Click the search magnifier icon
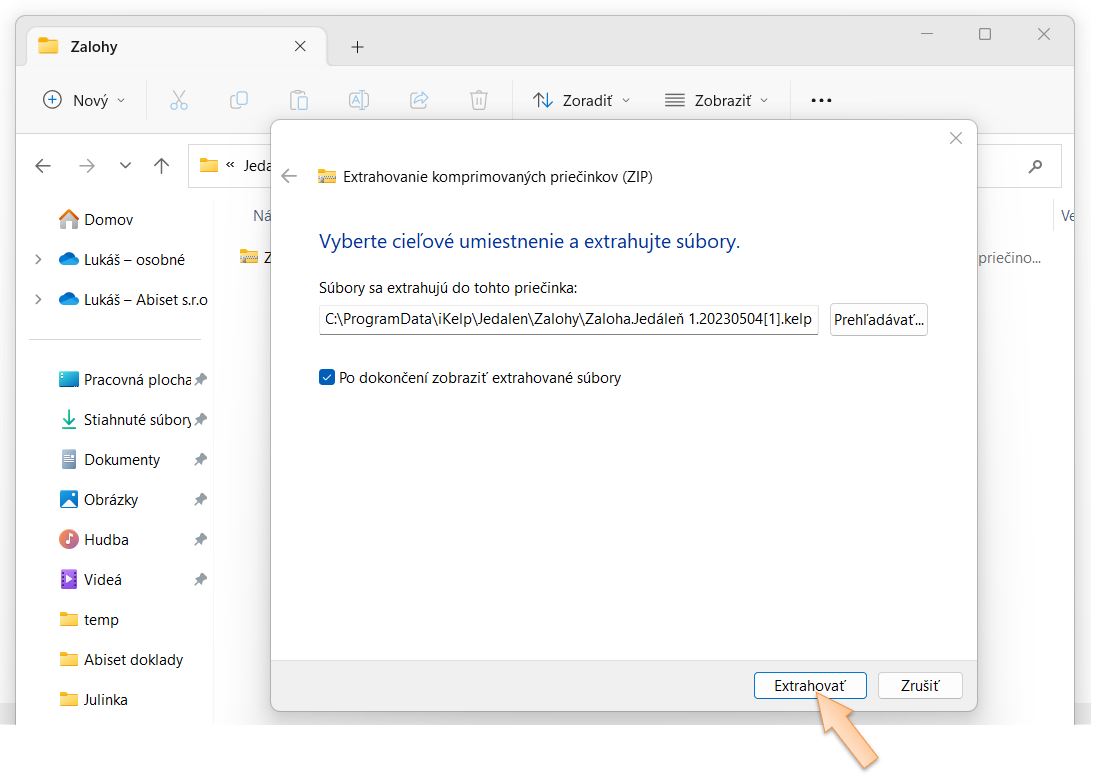Viewport: 1102px width, 783px height. click(x=1035, y=166)
